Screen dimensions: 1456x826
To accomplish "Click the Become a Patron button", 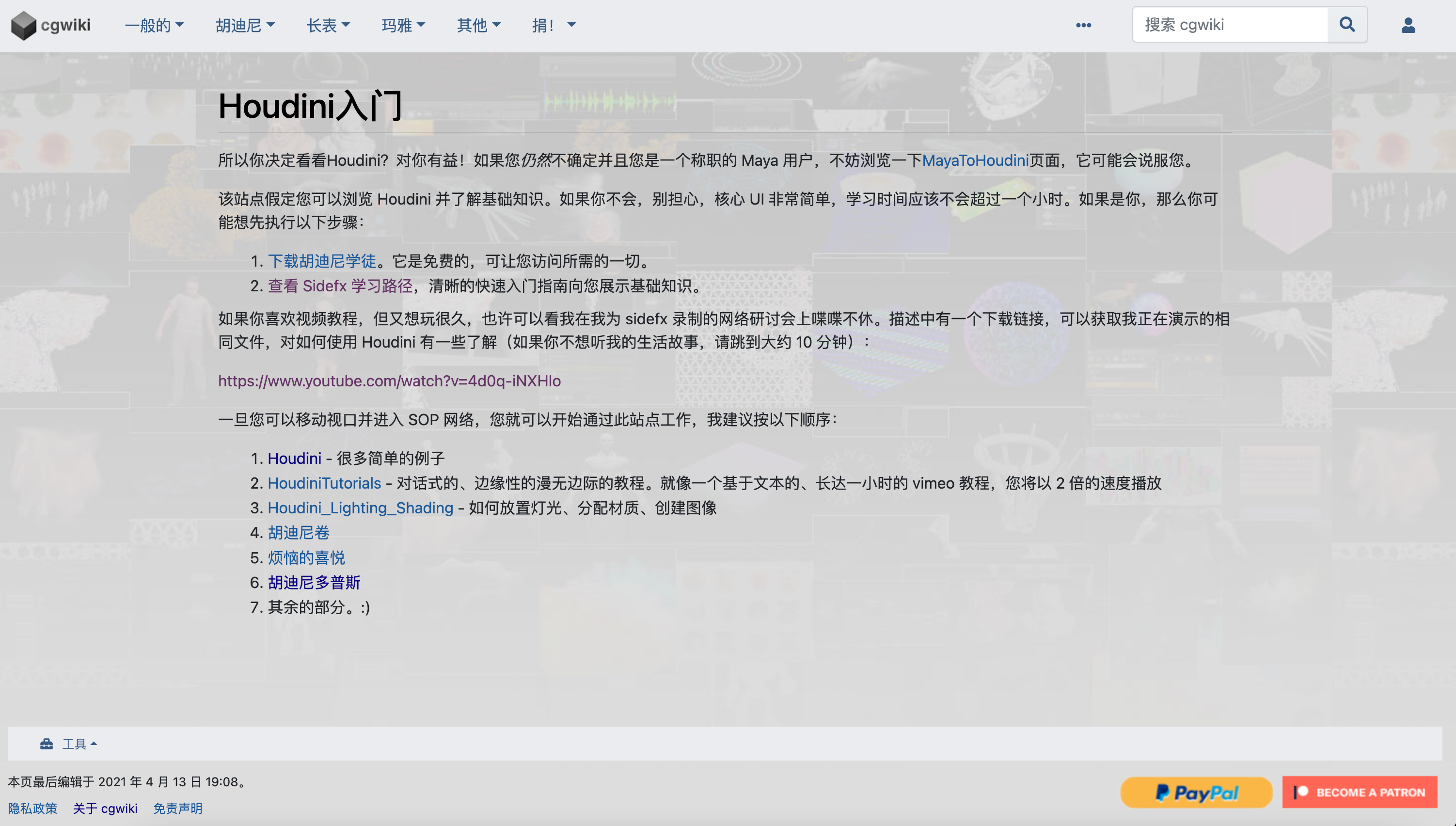I will point(1360,792).
